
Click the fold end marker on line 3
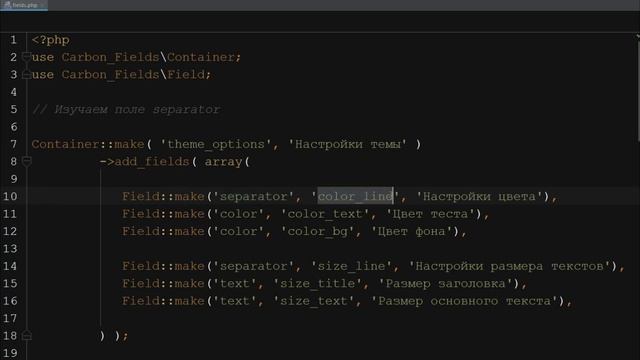[27, 75]
